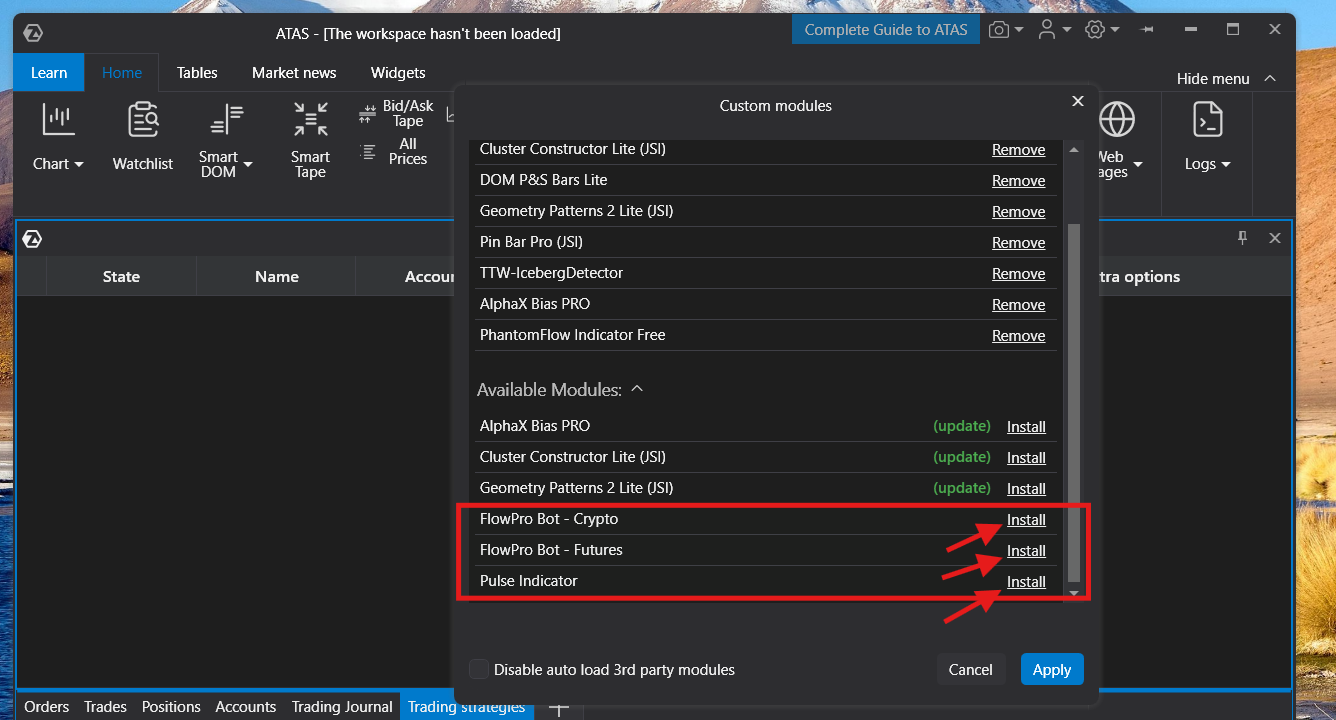1336x720 pixels.
Task: Open the Smart Tape icon
Action: [x=310, y=120]
